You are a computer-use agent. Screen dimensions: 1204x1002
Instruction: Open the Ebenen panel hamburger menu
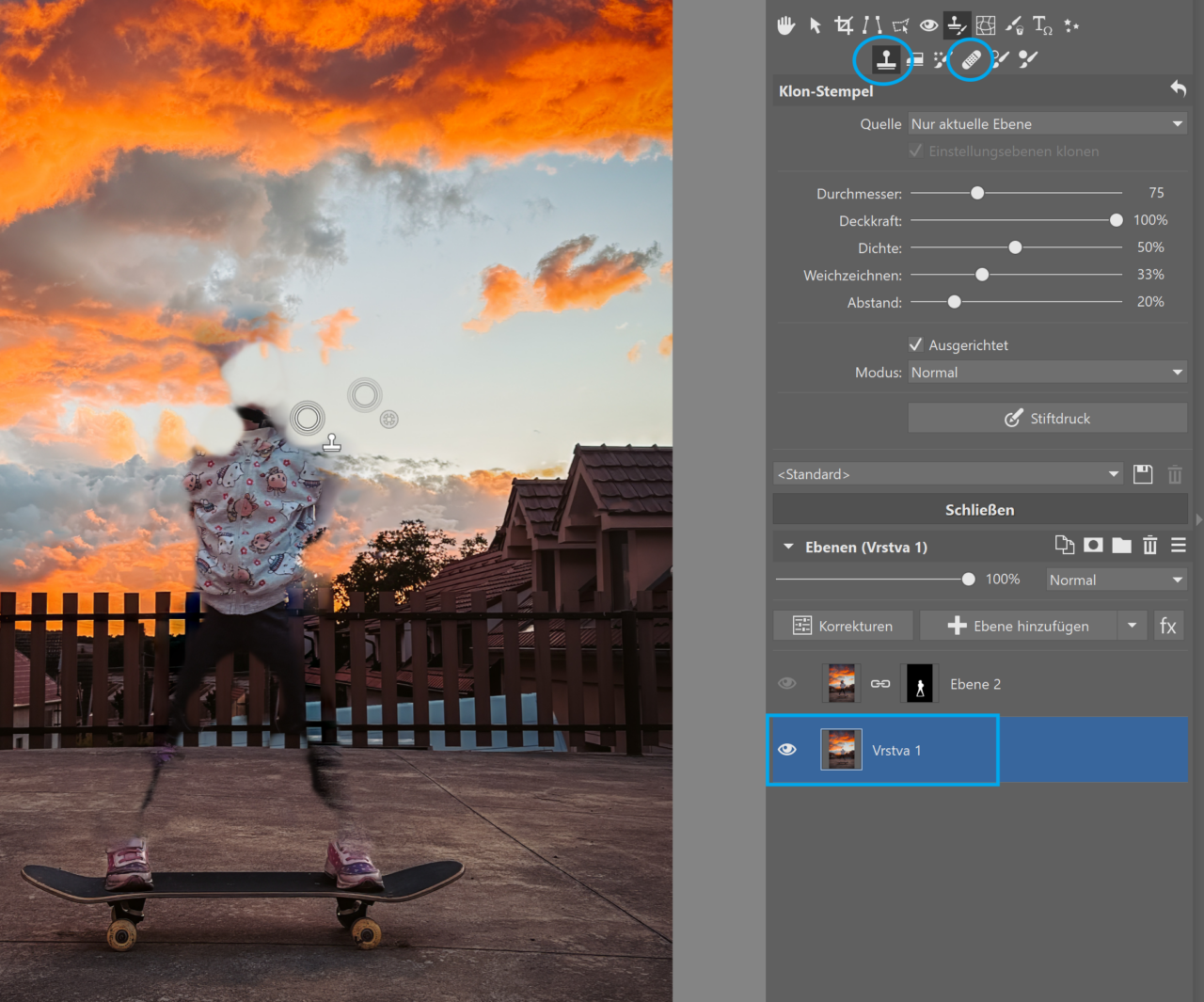[x=1178, y=546]
